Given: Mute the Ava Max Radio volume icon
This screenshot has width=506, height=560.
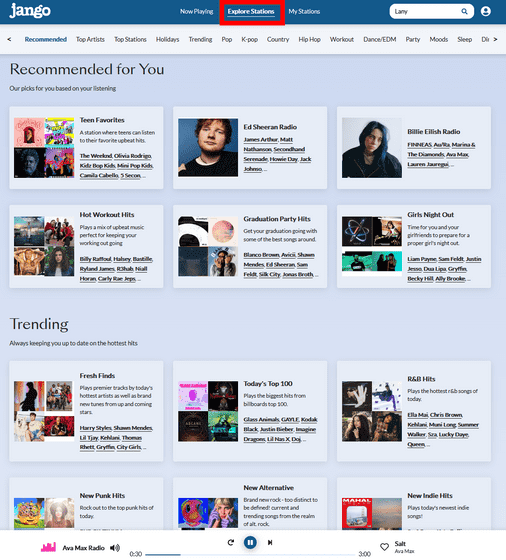Looking at the screenshot, I should click(x=115, y=548).
